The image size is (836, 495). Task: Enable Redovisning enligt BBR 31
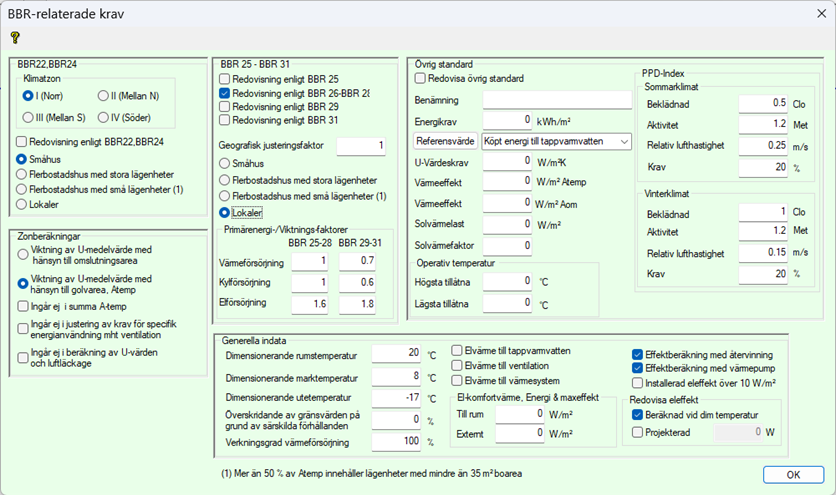point(225,120)
